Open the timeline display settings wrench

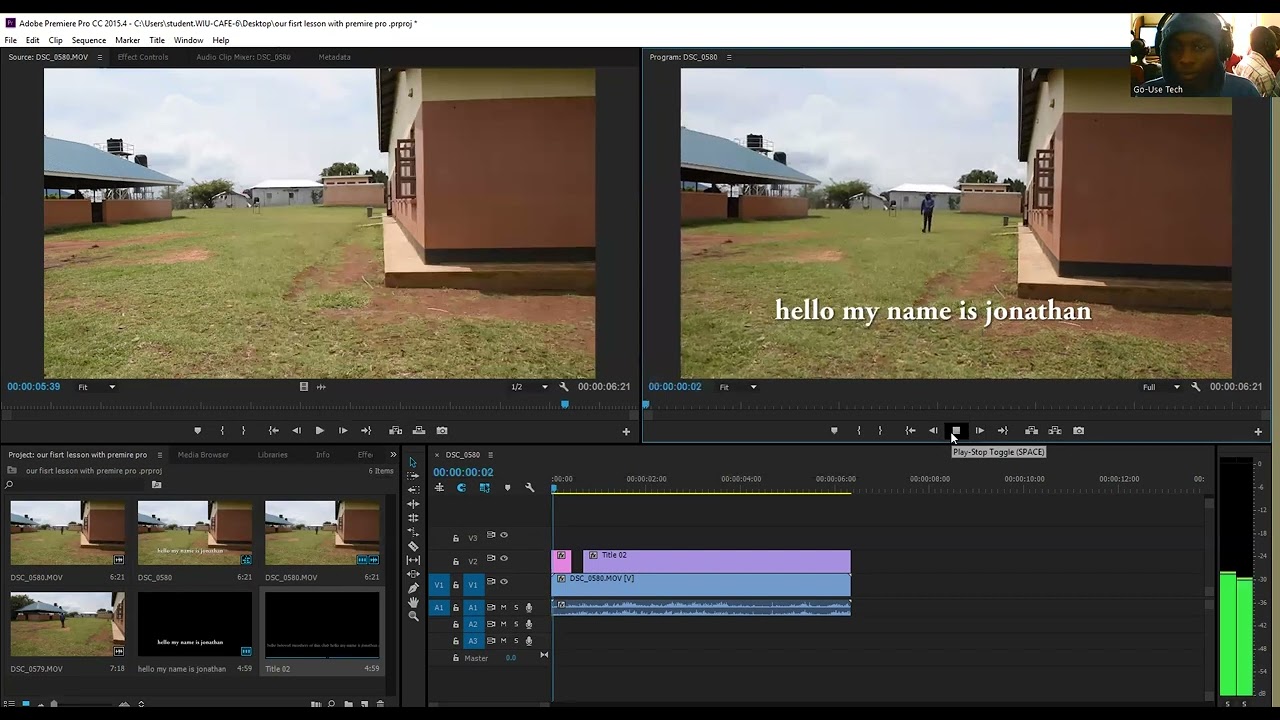coord(530,488)
